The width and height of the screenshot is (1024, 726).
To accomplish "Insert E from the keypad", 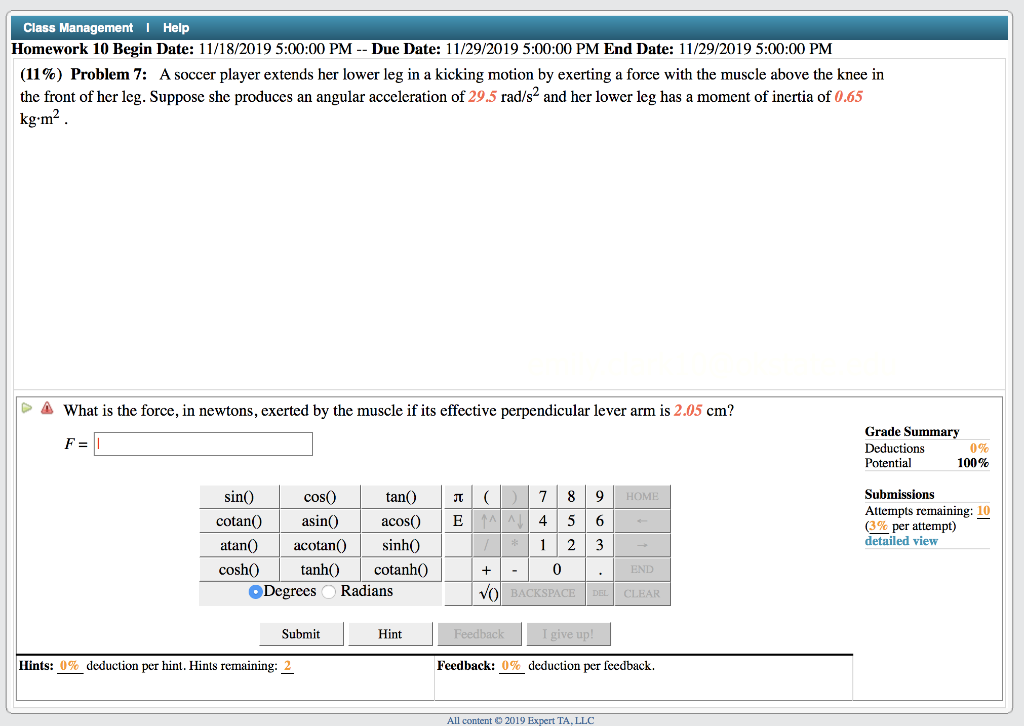I will pos(456,520).
